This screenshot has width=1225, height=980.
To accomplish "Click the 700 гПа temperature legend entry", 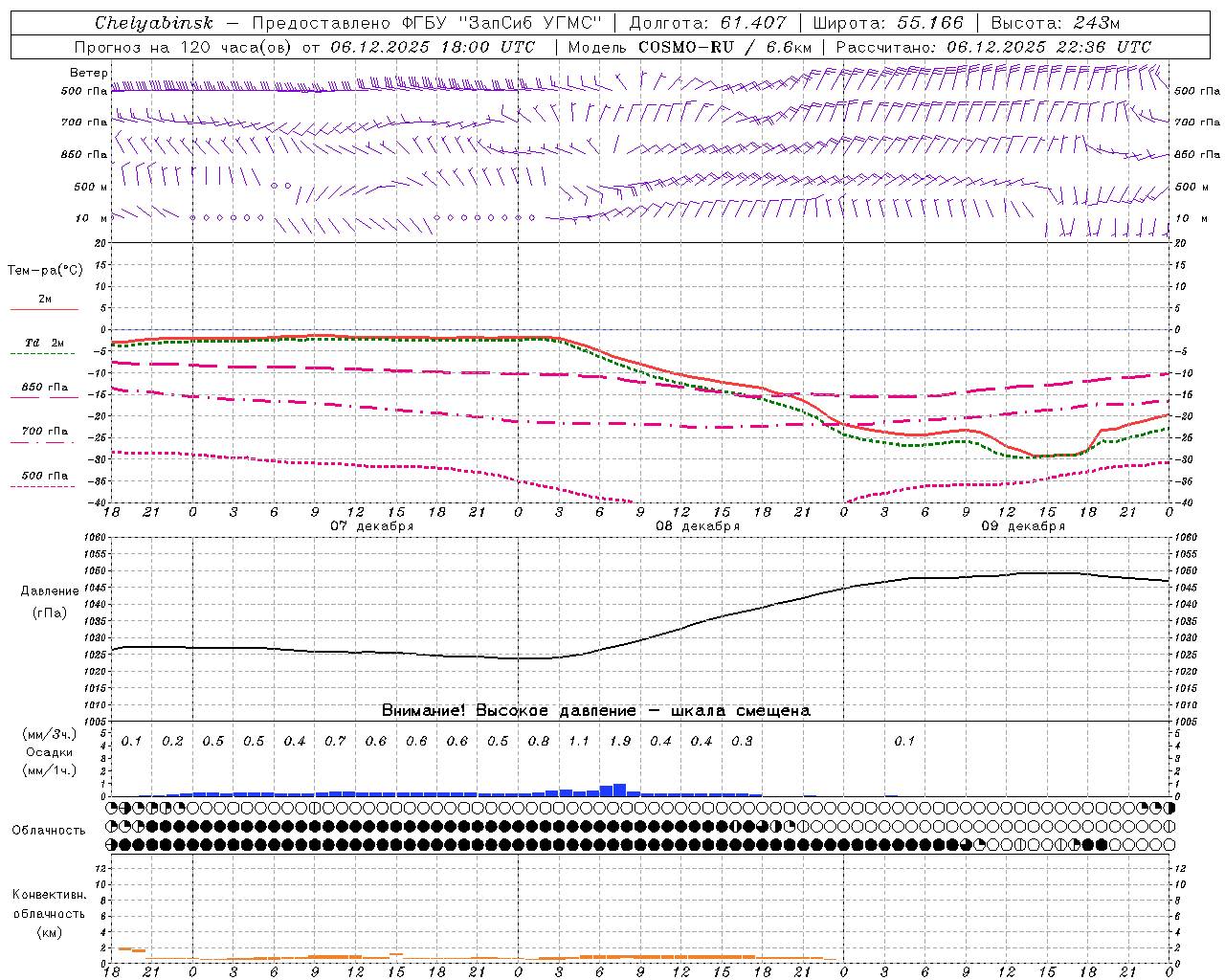I will (44, 431).
